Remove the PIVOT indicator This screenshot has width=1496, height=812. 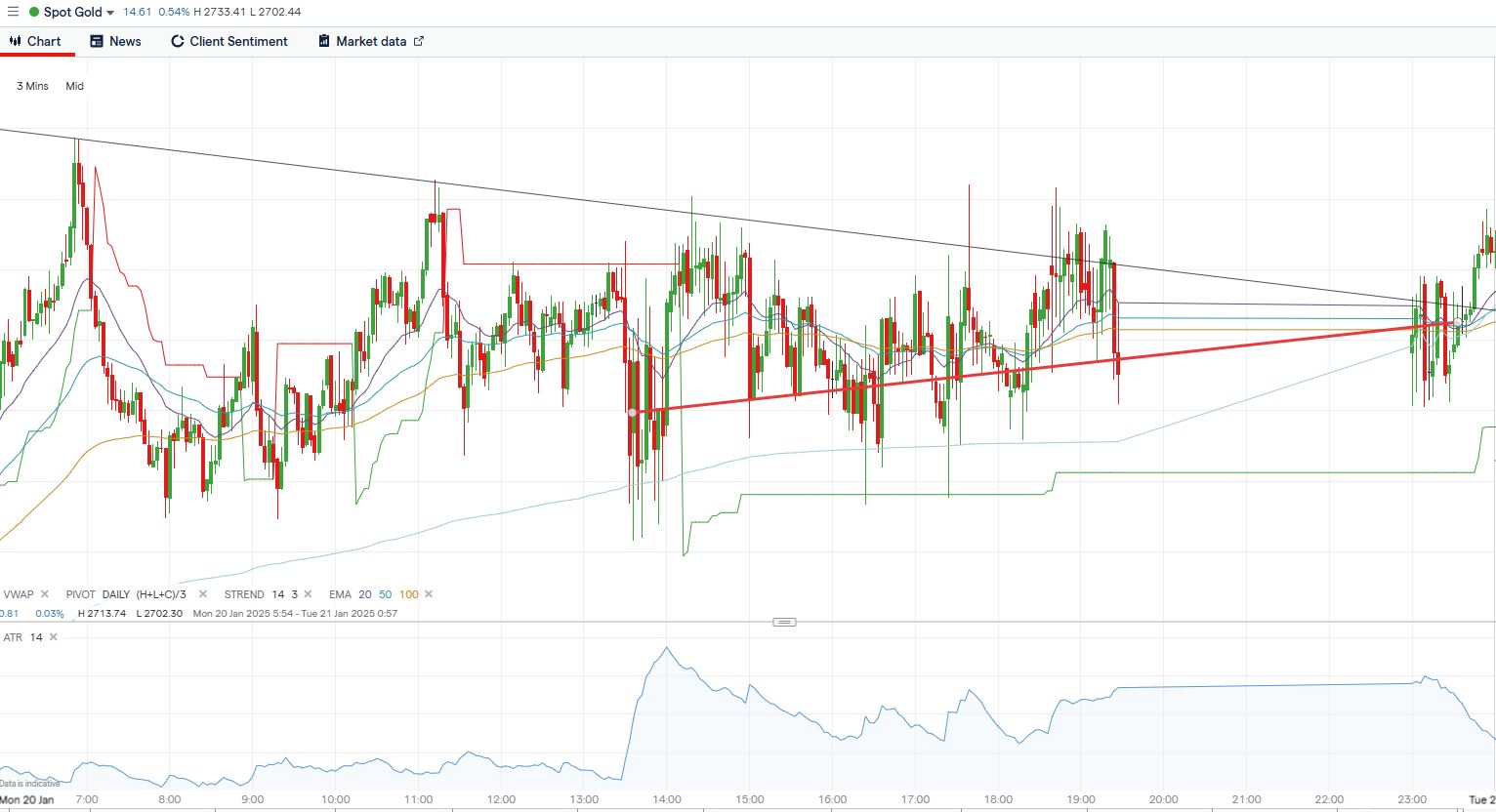203,594
